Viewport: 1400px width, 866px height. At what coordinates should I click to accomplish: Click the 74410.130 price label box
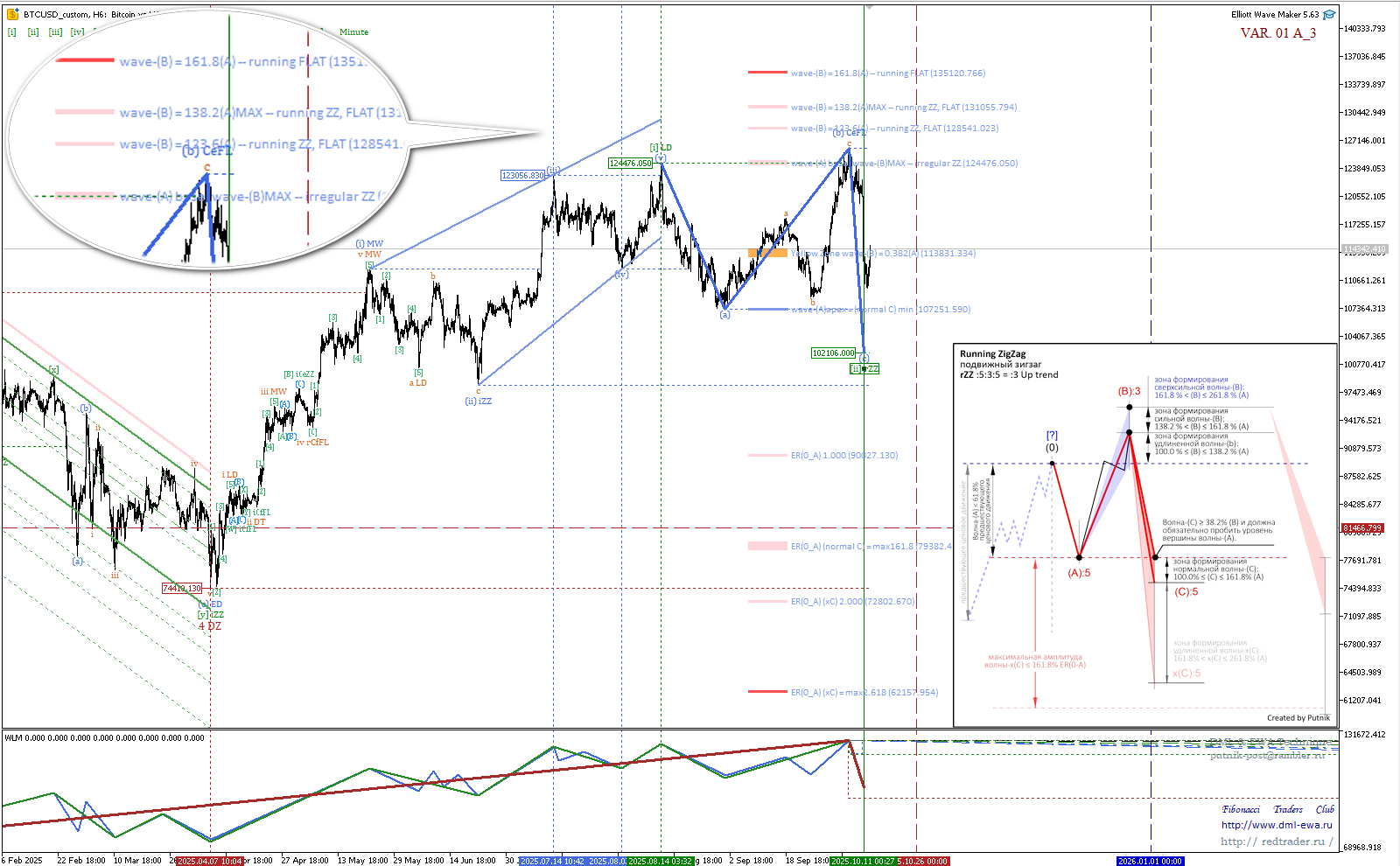pyautogui.click(x=182, y=589)
